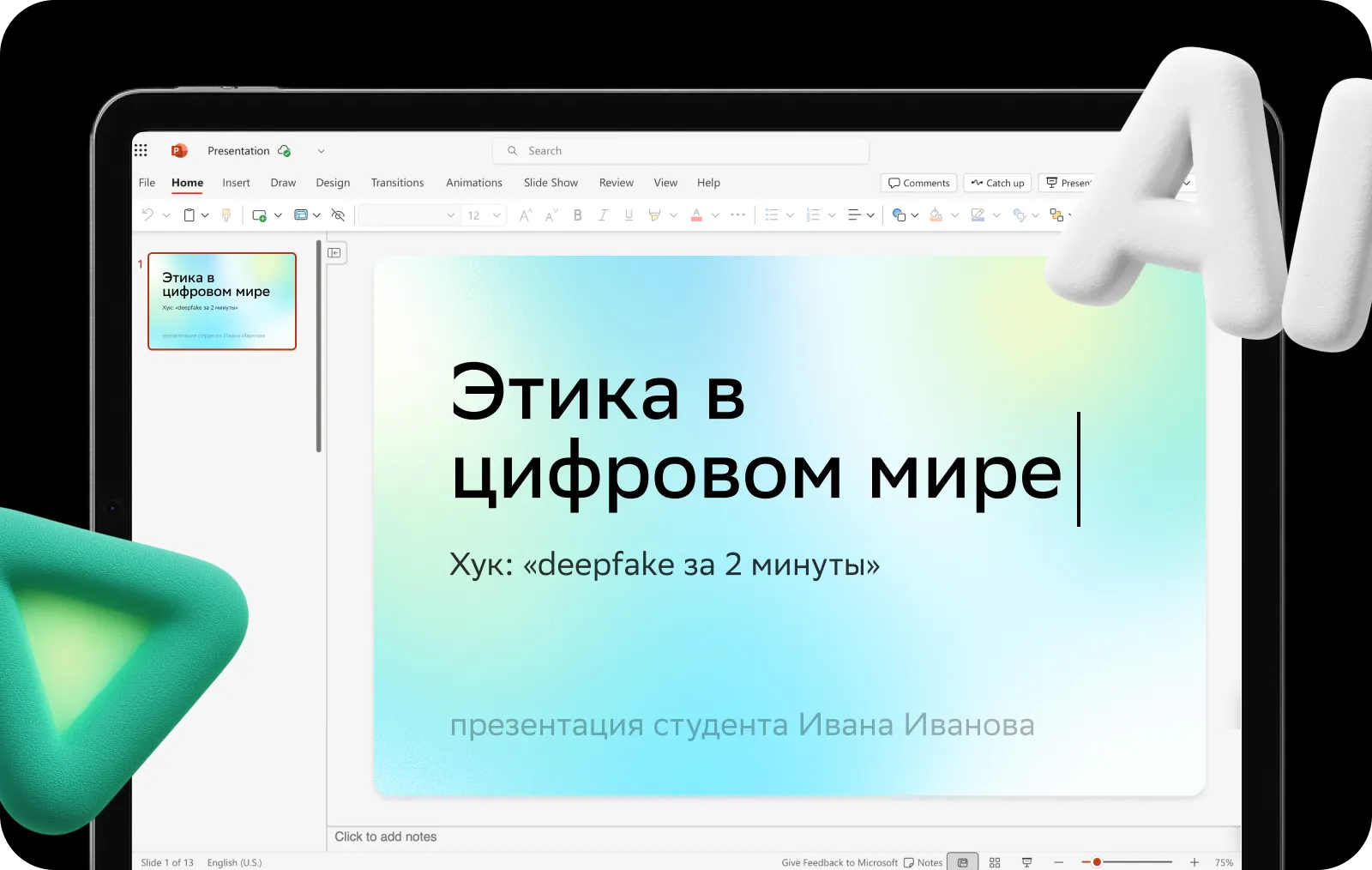
Task: Expand the paragraph alignment dropdown
Action: pos(870,215)
